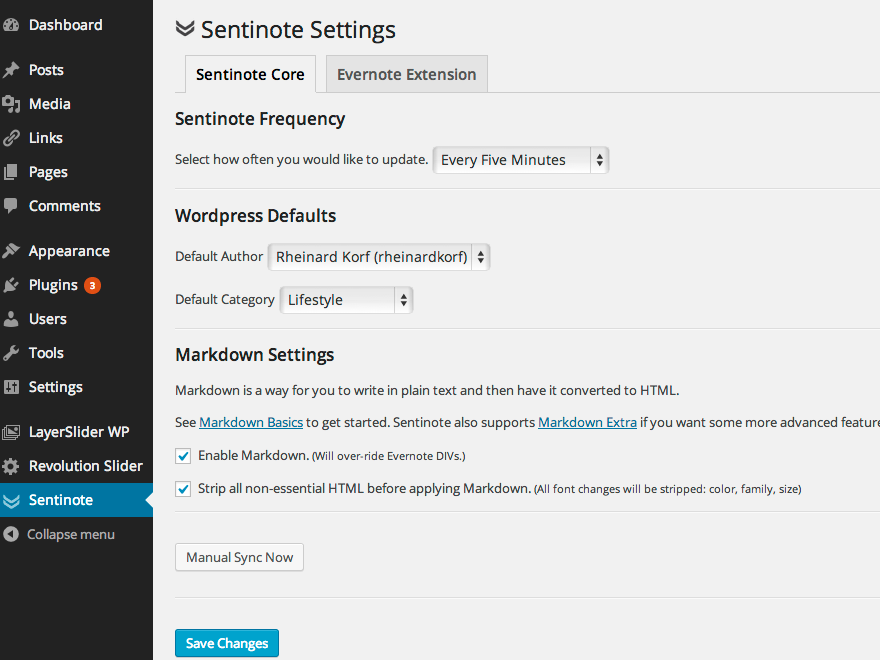Image resolution: width=880 pixels, height=660 pixels.
Task: Open the Plugins menu label
Action: click(x=53, y=286)
